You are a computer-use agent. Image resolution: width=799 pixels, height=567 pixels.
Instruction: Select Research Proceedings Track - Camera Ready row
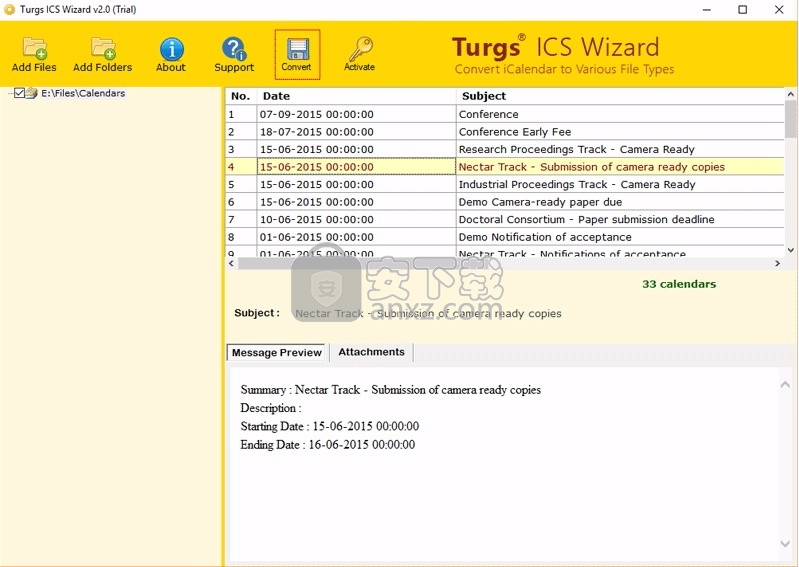point(505,149)
